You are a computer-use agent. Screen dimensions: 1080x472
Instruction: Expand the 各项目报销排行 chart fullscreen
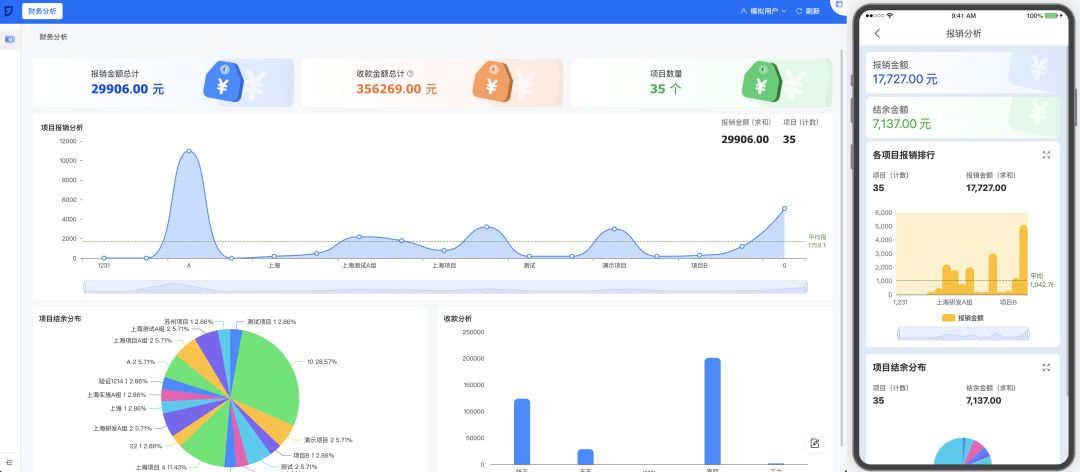pos(1046,155)
